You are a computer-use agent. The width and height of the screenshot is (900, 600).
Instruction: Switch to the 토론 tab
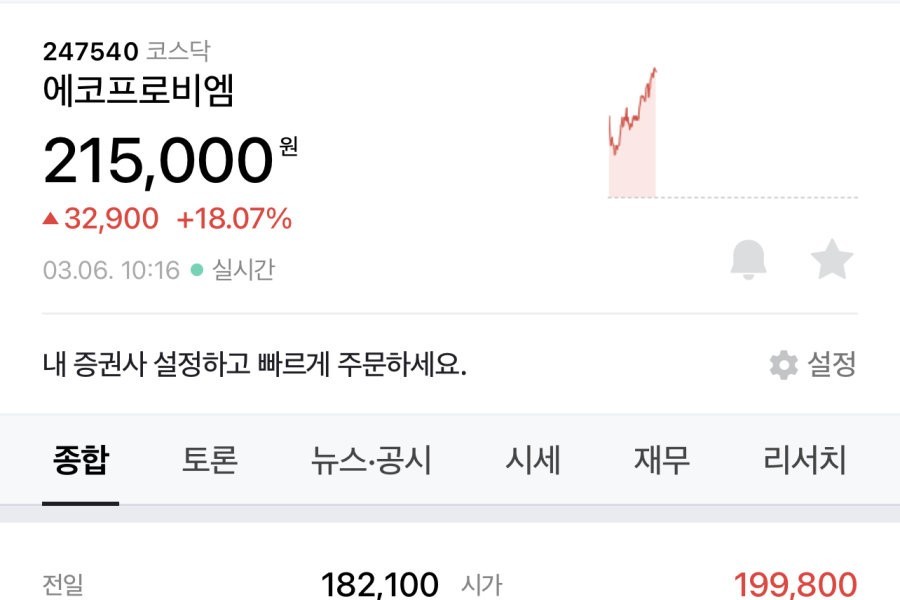(x=210, y=461)
